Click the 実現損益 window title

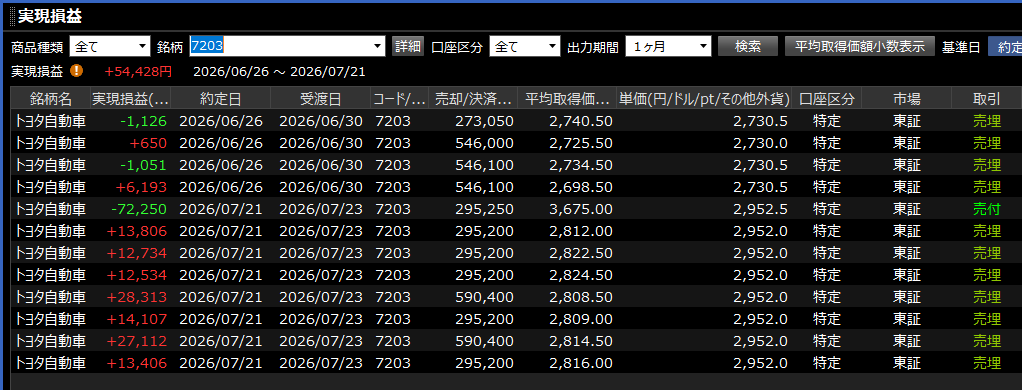(x=50, y=16)
